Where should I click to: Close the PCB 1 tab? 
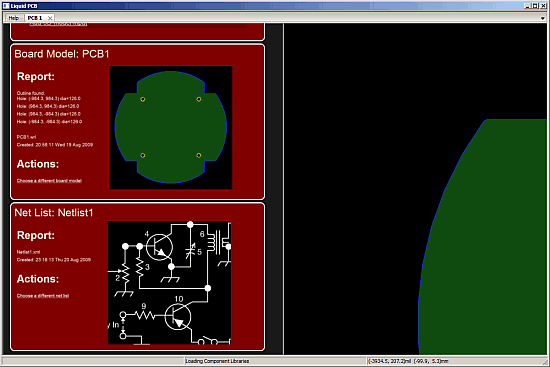pyautogui.click(x=50, y=18)
